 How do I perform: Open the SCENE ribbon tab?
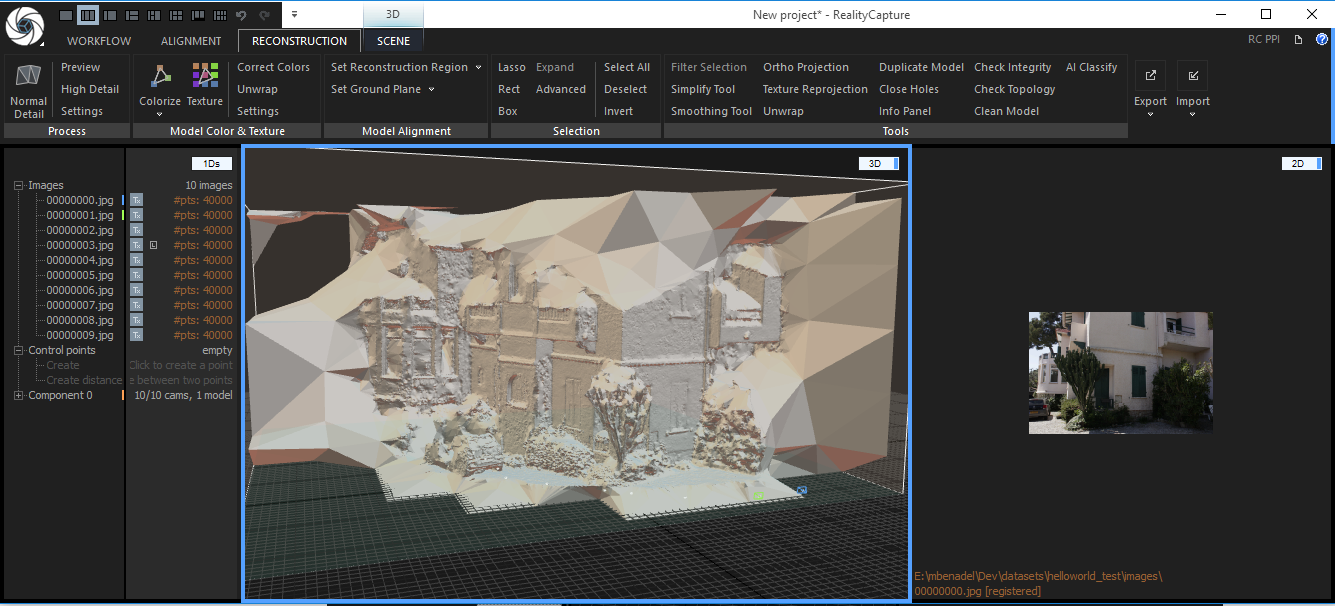pyautogui.click(x=393, y=41)
